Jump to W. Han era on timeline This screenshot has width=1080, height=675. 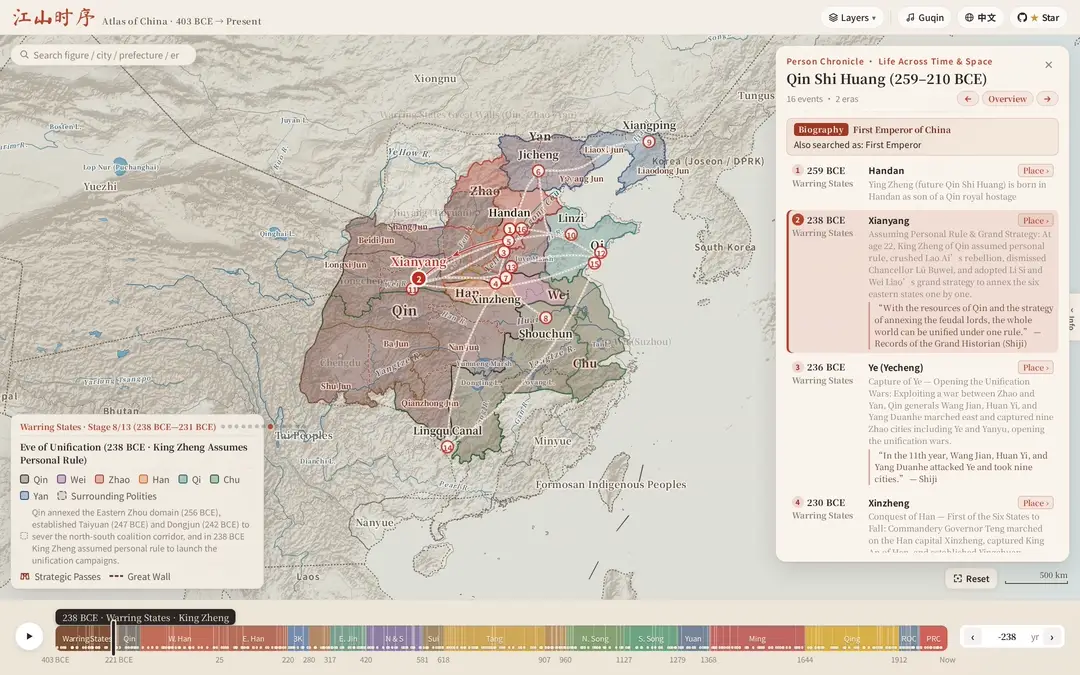pyautogui.click(x=180, y=638)
